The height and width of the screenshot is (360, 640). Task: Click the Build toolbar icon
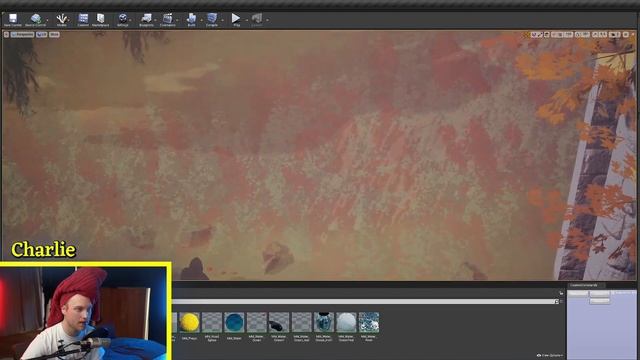[x=191, y=19]
